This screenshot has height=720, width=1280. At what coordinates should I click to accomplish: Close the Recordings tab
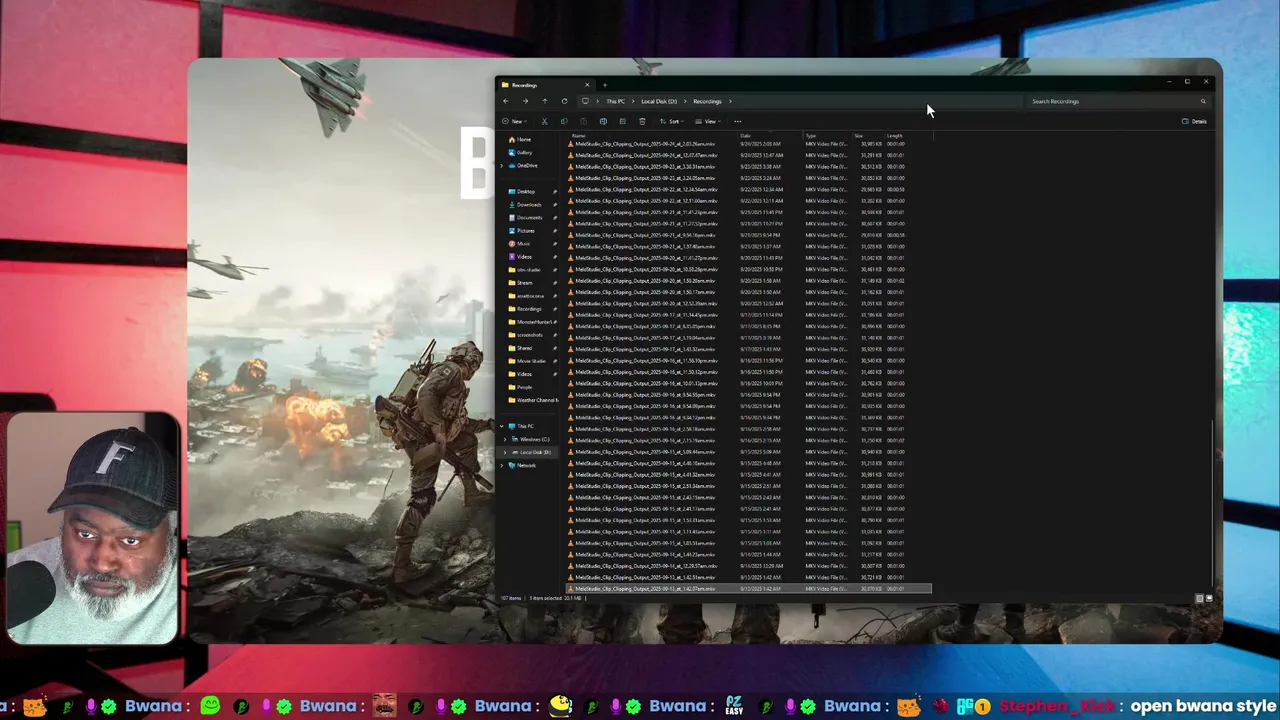[587, 85]
